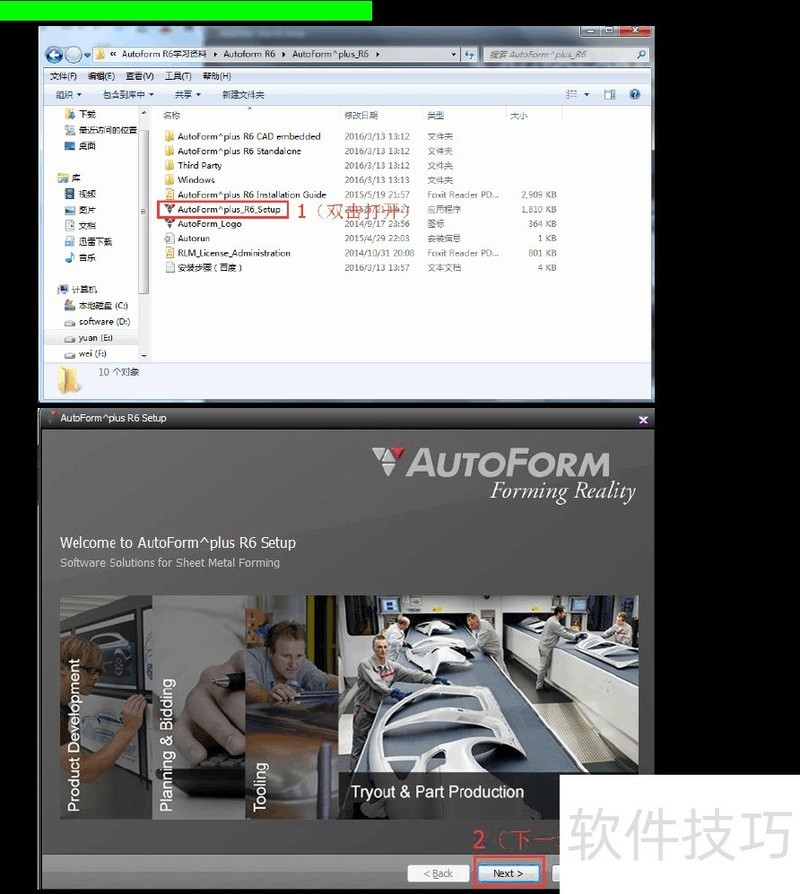
Task: Select 迅雷下载 in navigation pane
Action: pyautogui.click(x=88, y=242)
